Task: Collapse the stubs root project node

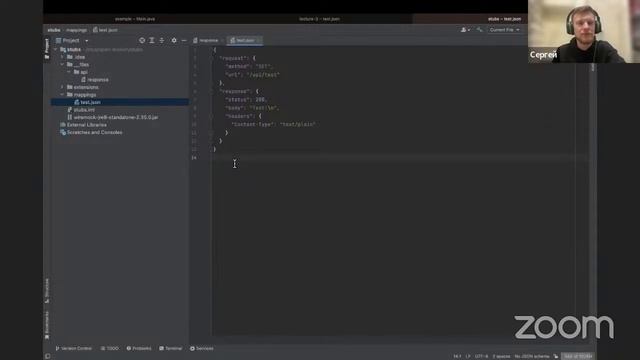Action: (x=56, y=49)
